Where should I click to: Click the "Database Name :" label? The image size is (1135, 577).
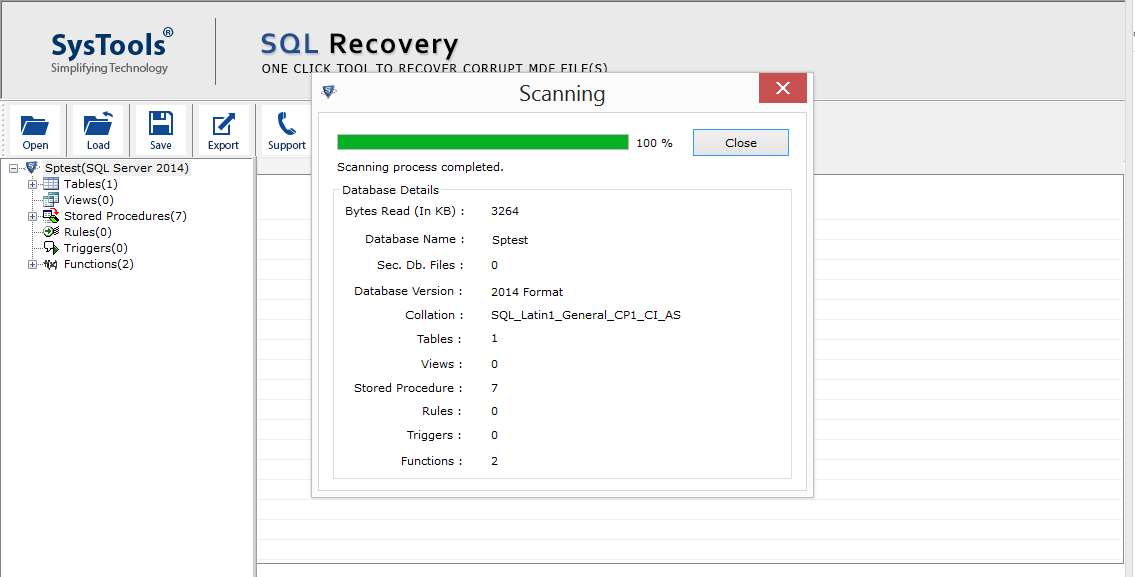(415, 239)
